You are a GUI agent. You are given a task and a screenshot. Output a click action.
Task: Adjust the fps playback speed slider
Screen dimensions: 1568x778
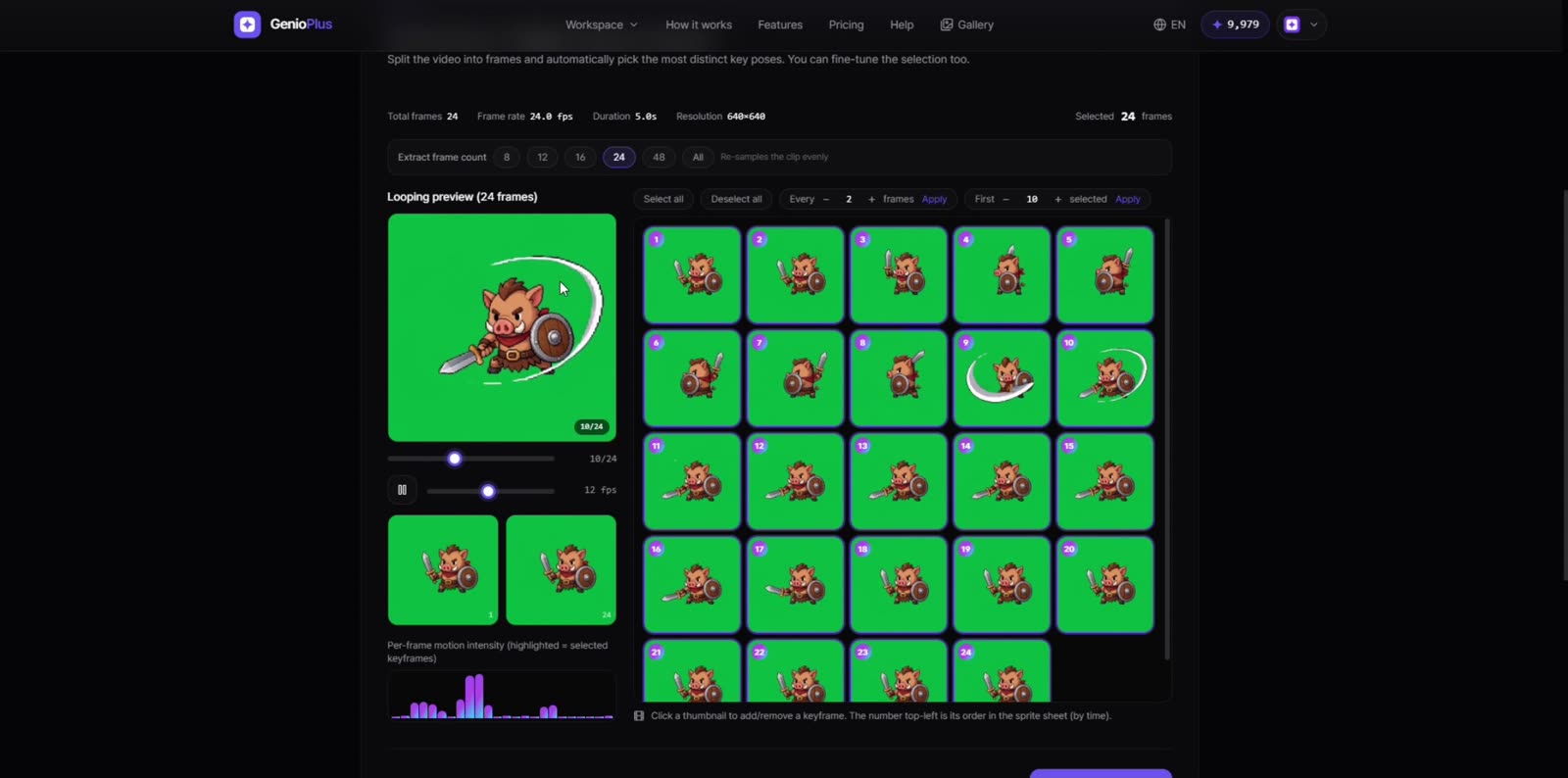tap(490, 491)
